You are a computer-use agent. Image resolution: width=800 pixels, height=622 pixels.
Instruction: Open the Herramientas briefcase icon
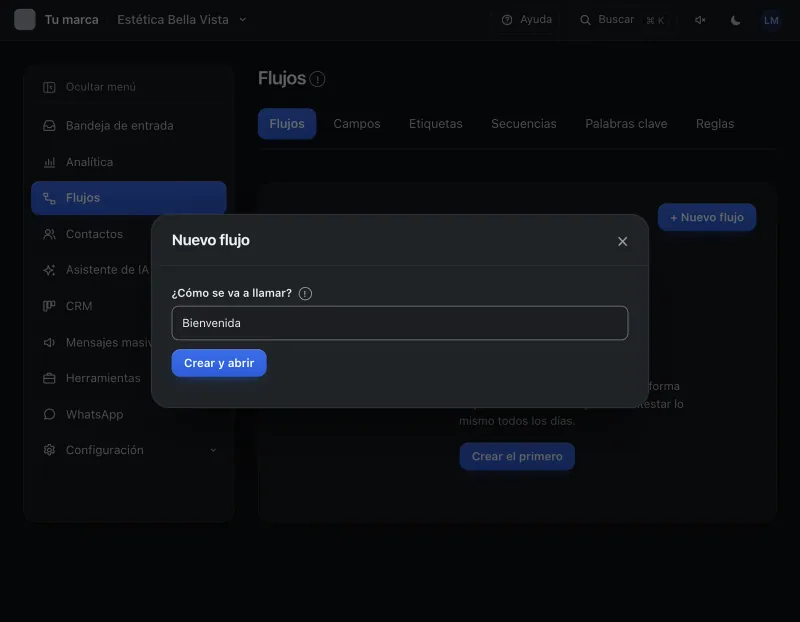[x=49, y=379]
